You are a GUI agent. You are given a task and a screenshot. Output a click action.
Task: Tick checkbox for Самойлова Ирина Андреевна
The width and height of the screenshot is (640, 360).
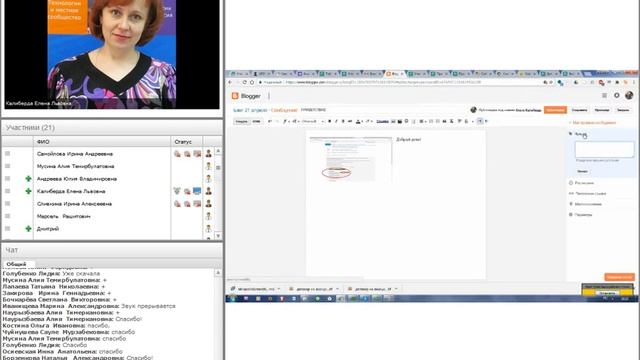tap(7, 154)
